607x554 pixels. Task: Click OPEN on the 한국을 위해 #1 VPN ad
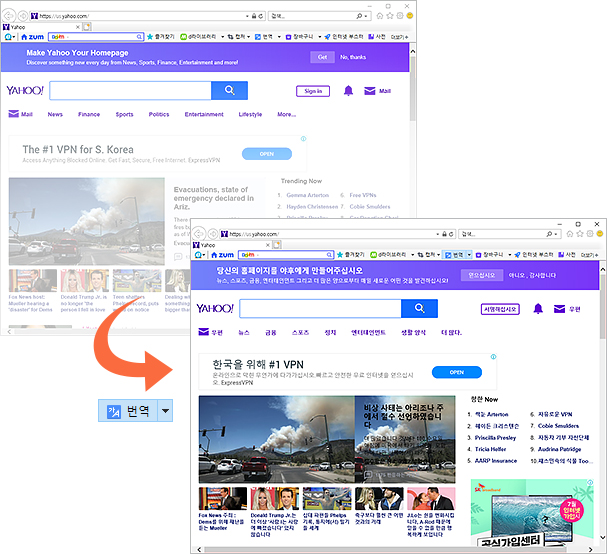(457, 372)
